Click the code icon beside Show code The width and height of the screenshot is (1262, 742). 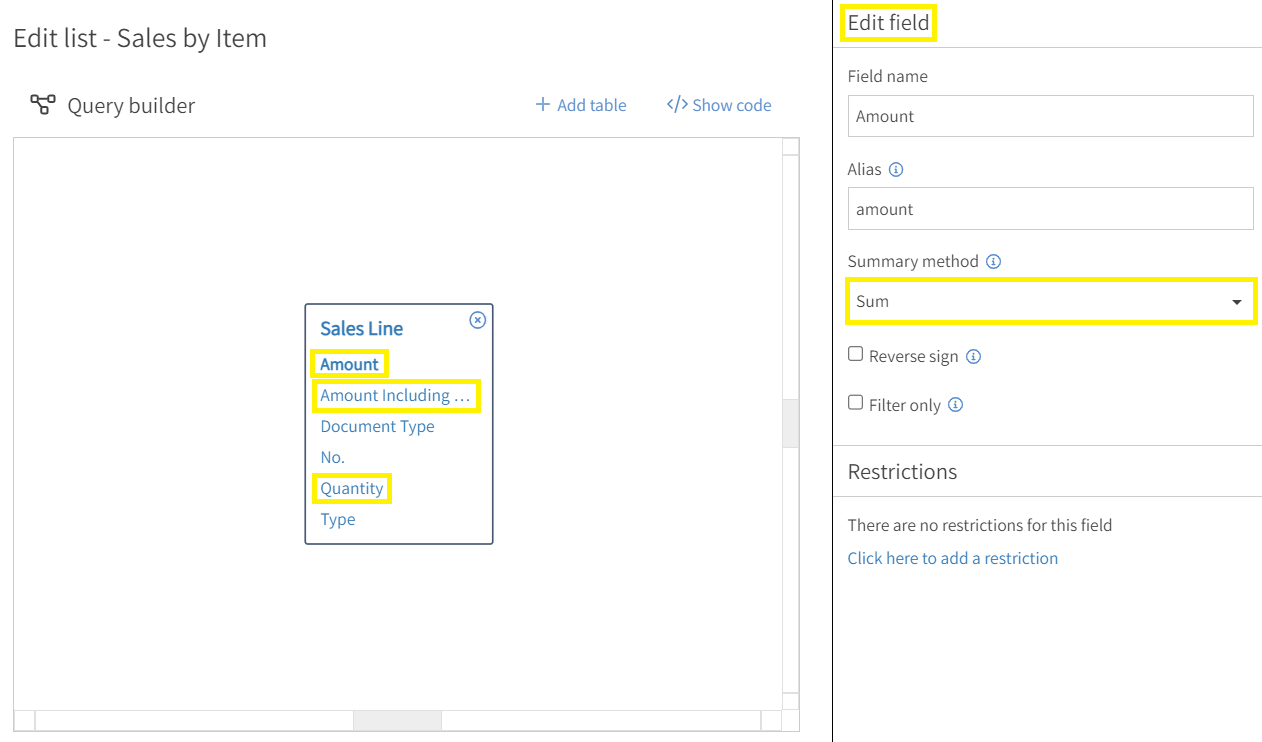[x=678, y=104]
